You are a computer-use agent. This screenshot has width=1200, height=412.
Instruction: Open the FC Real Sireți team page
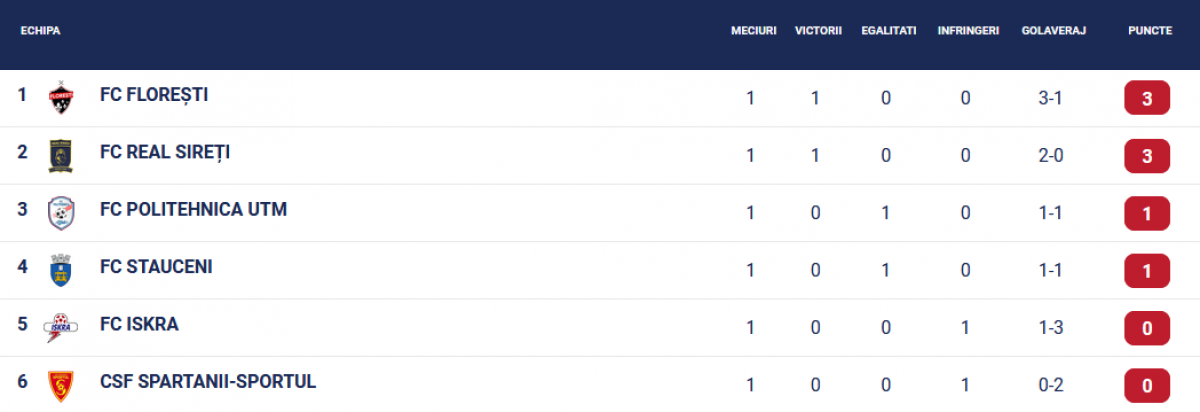tap(165, 152)
